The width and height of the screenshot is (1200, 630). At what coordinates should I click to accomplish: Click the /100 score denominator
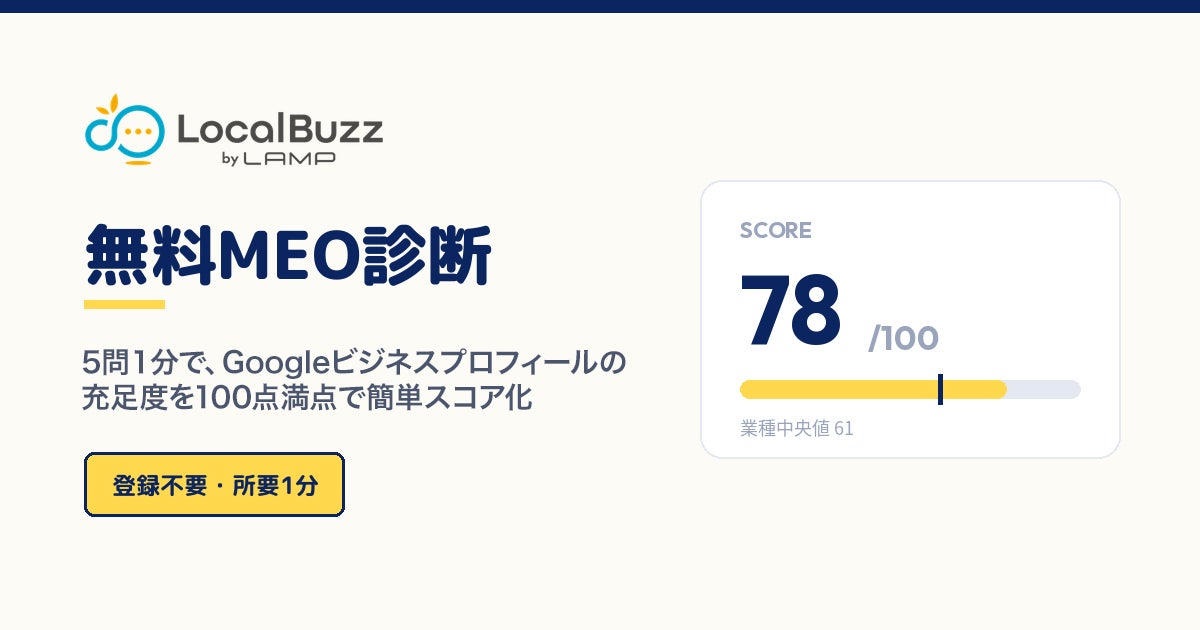[x=903, y=338]
